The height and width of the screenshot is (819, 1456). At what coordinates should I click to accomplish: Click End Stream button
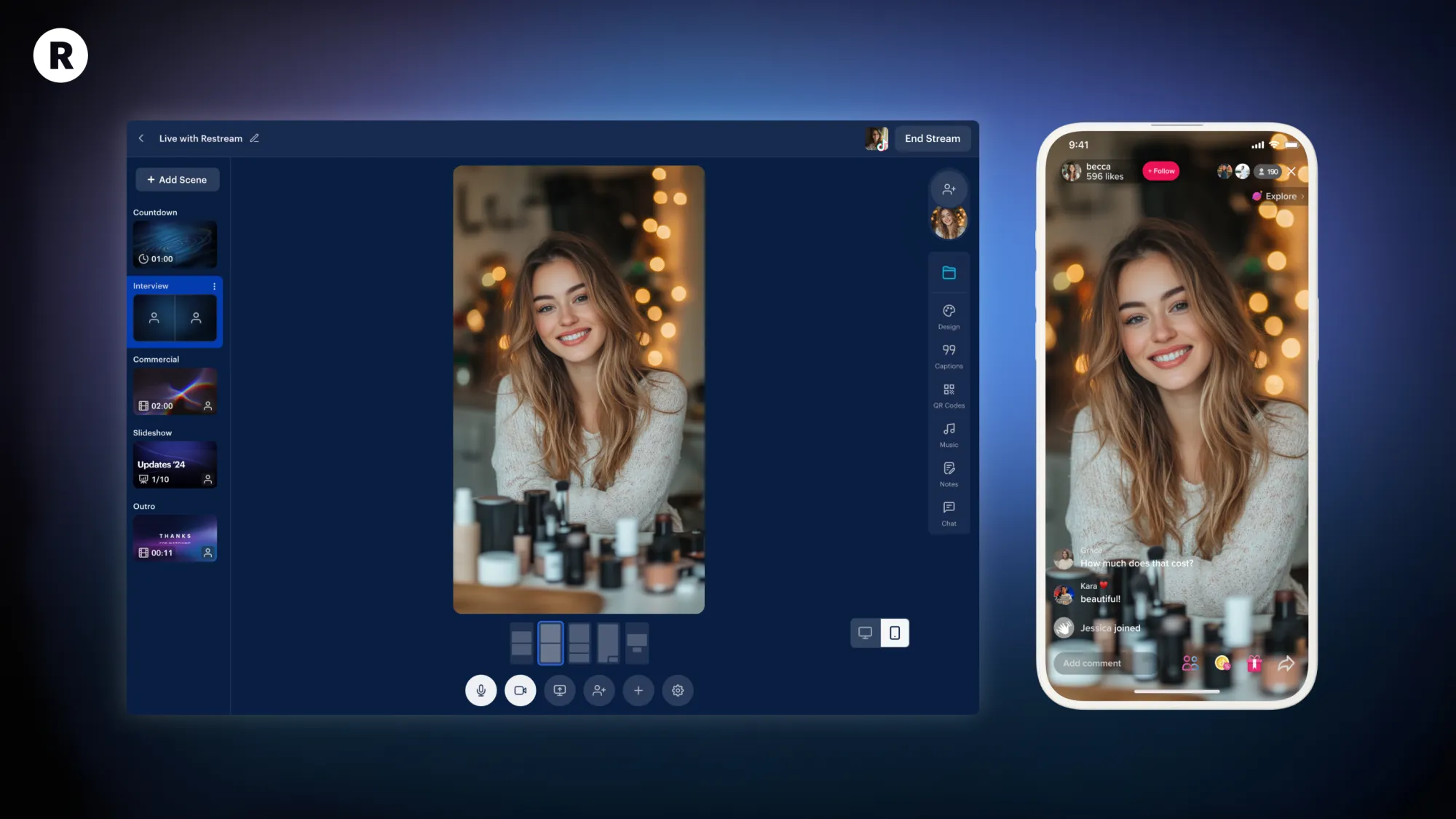932,138
